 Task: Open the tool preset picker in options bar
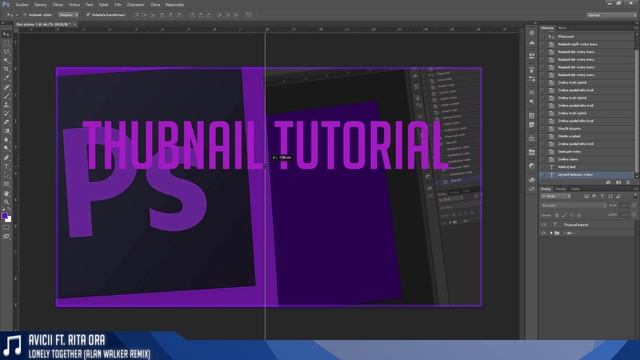coord(11,15)
